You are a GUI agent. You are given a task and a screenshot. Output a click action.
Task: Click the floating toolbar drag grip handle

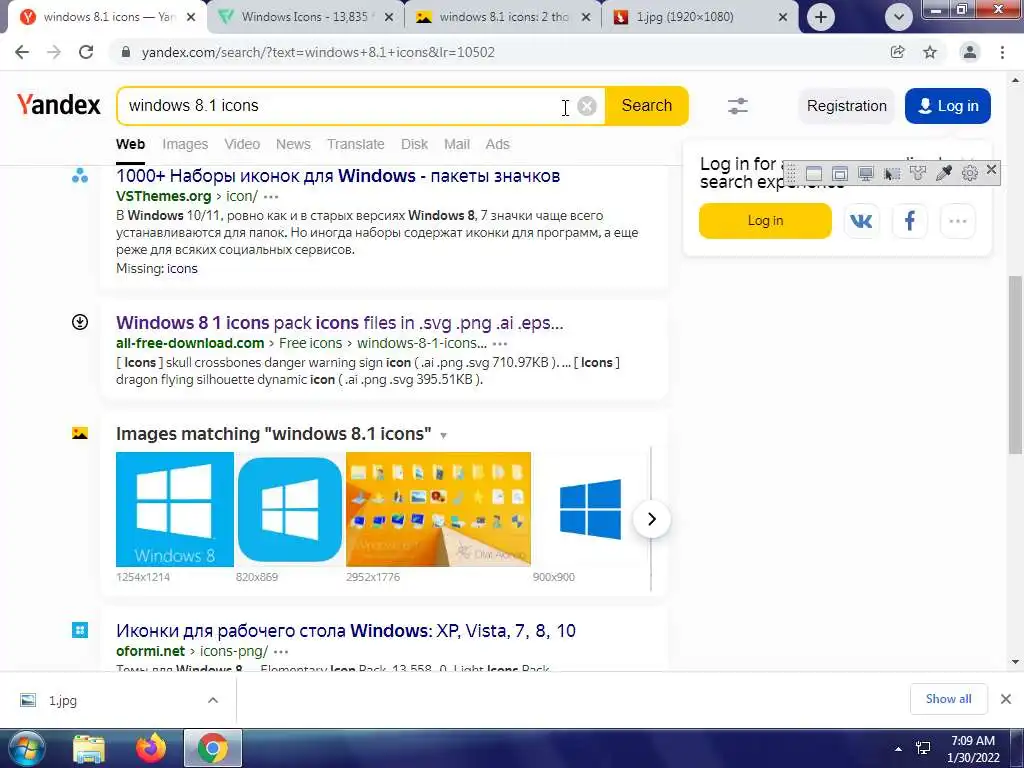(792, 174)
